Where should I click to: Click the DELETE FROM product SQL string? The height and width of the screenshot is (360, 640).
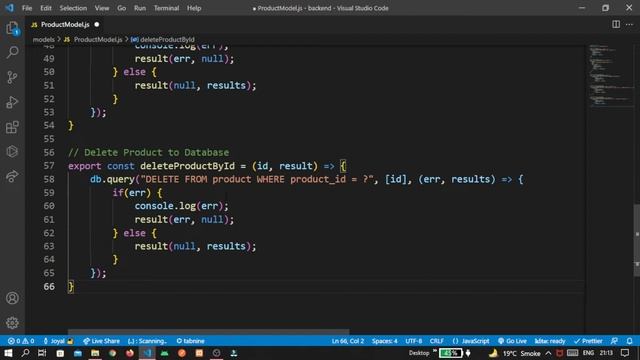[257, 179]
